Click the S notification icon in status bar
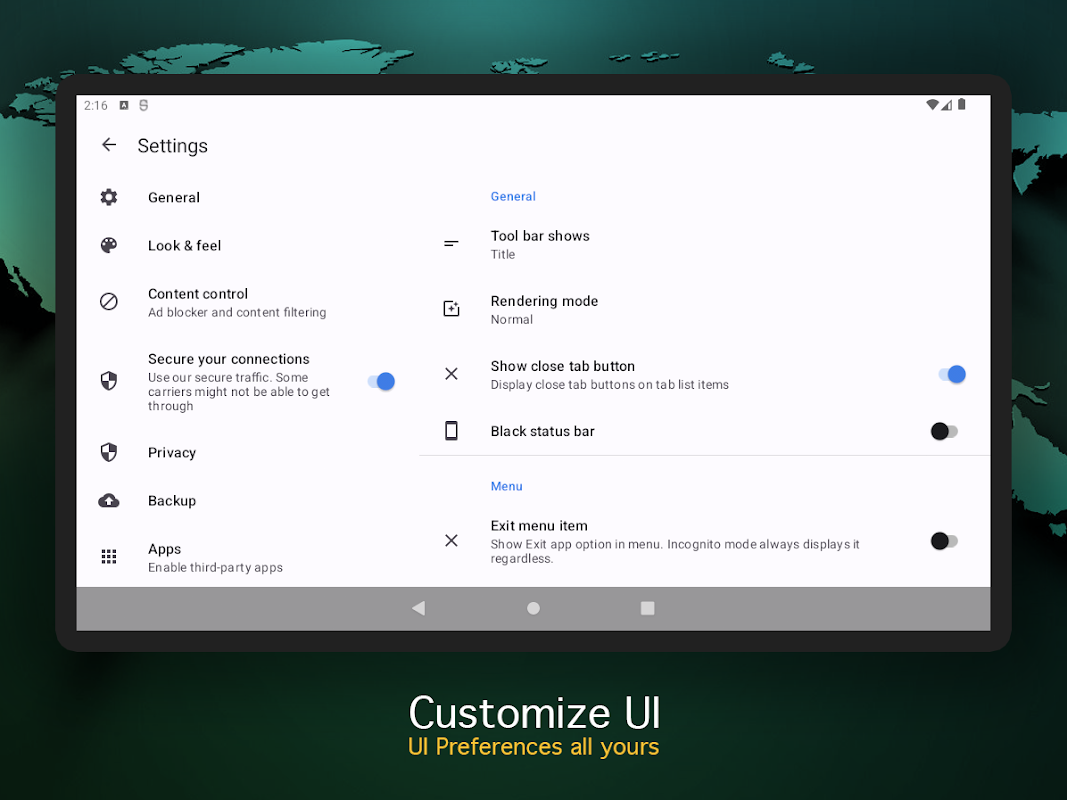Viewport: 1067px width, 800px height. (144, 105)
